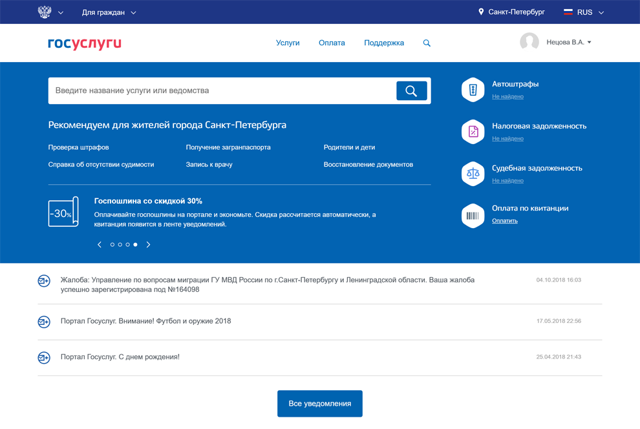Click the Russian coat of arms icon

tap(44, 12)
